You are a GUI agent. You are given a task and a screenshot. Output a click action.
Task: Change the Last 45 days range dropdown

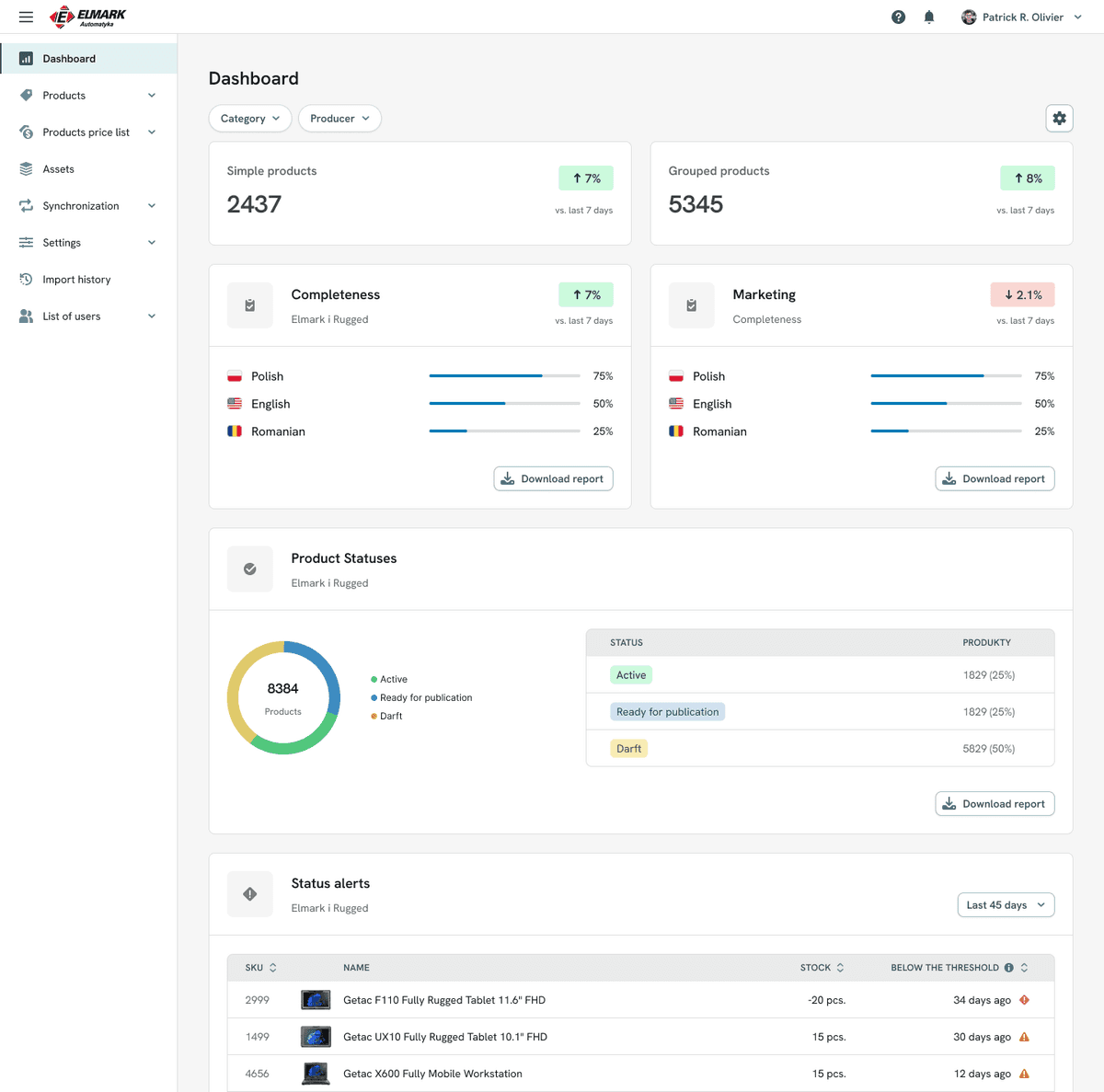pyautogui.click(x=1006, y=905)
